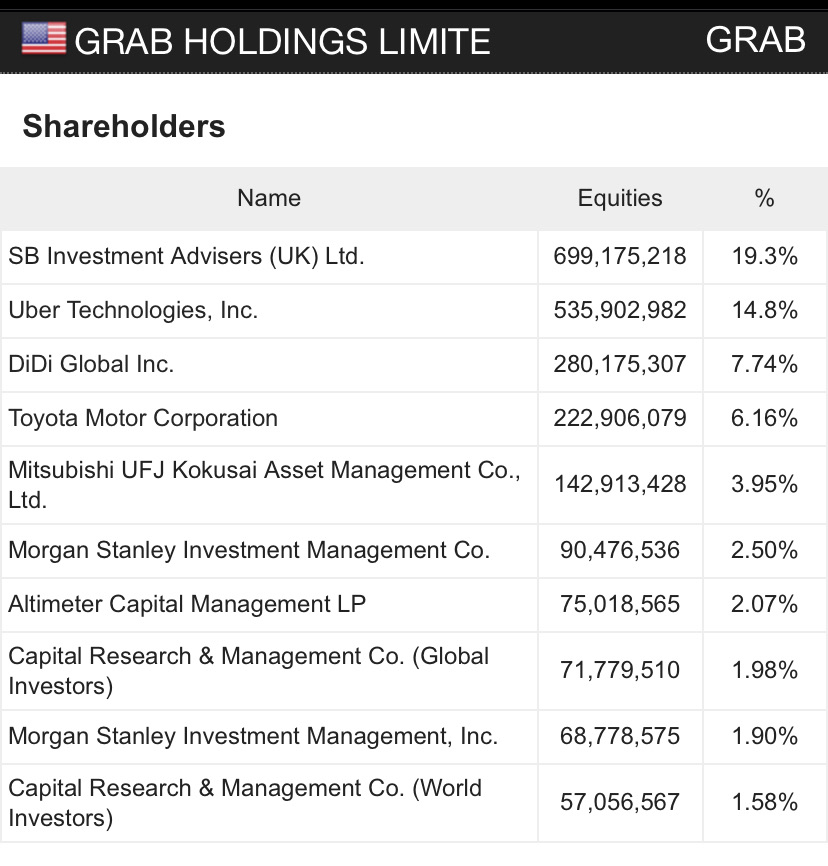Select Toyota Motor Corporation entry

coord(143,418)
